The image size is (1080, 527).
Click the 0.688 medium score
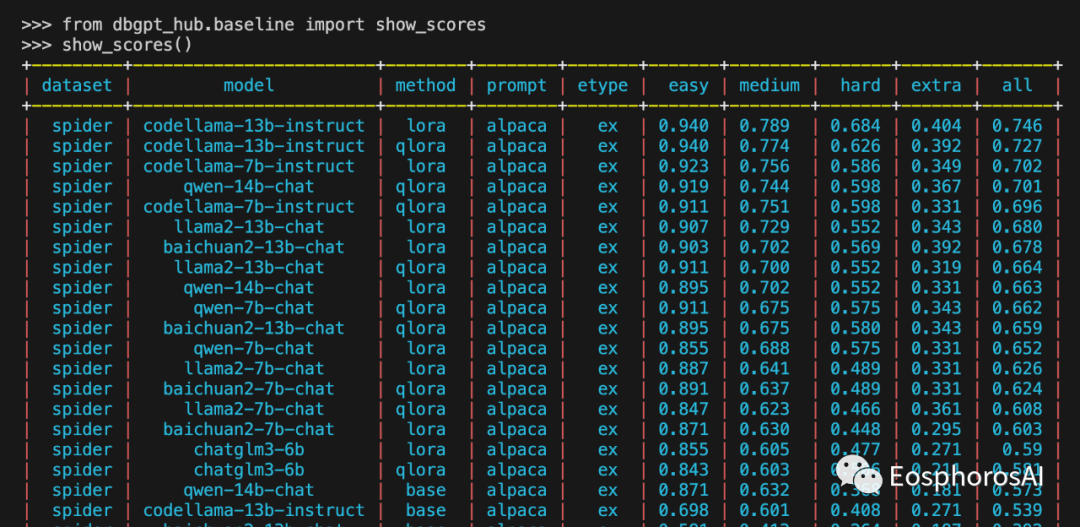coord(765,348)
